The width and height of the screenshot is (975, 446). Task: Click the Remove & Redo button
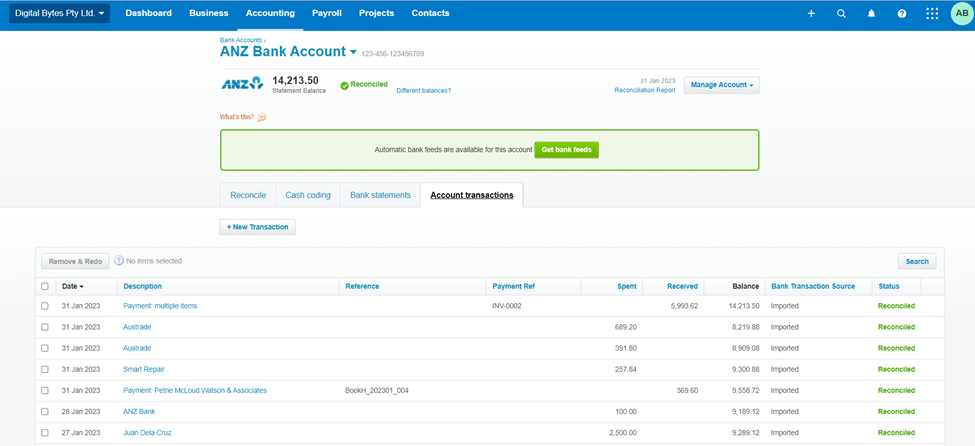click(75, 261)
